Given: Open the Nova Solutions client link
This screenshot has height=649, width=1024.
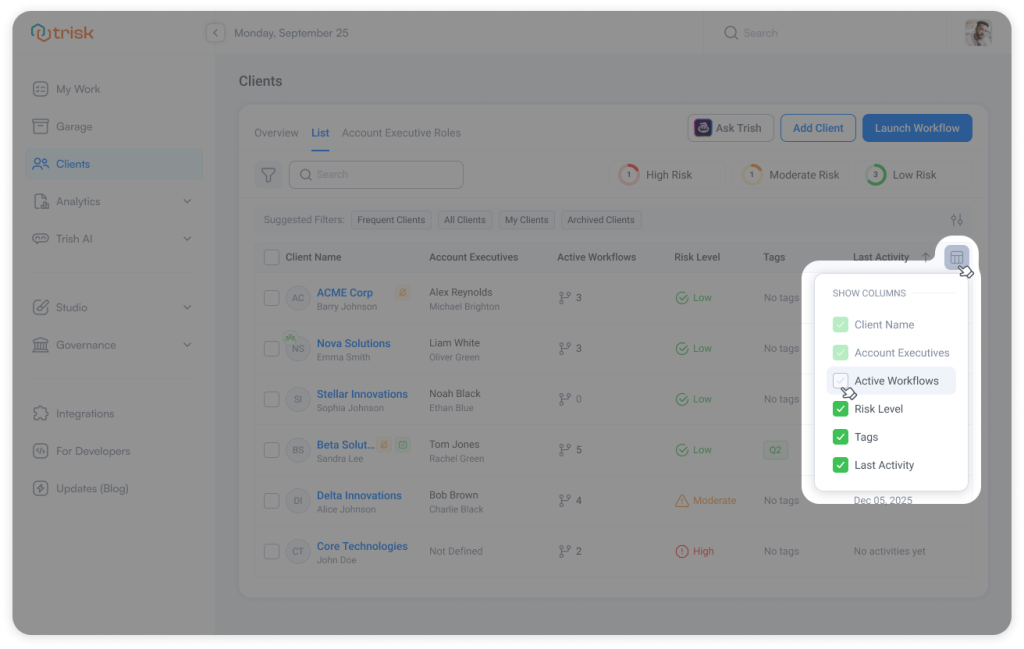Looking at the screenshot, I should click(354, 343).
